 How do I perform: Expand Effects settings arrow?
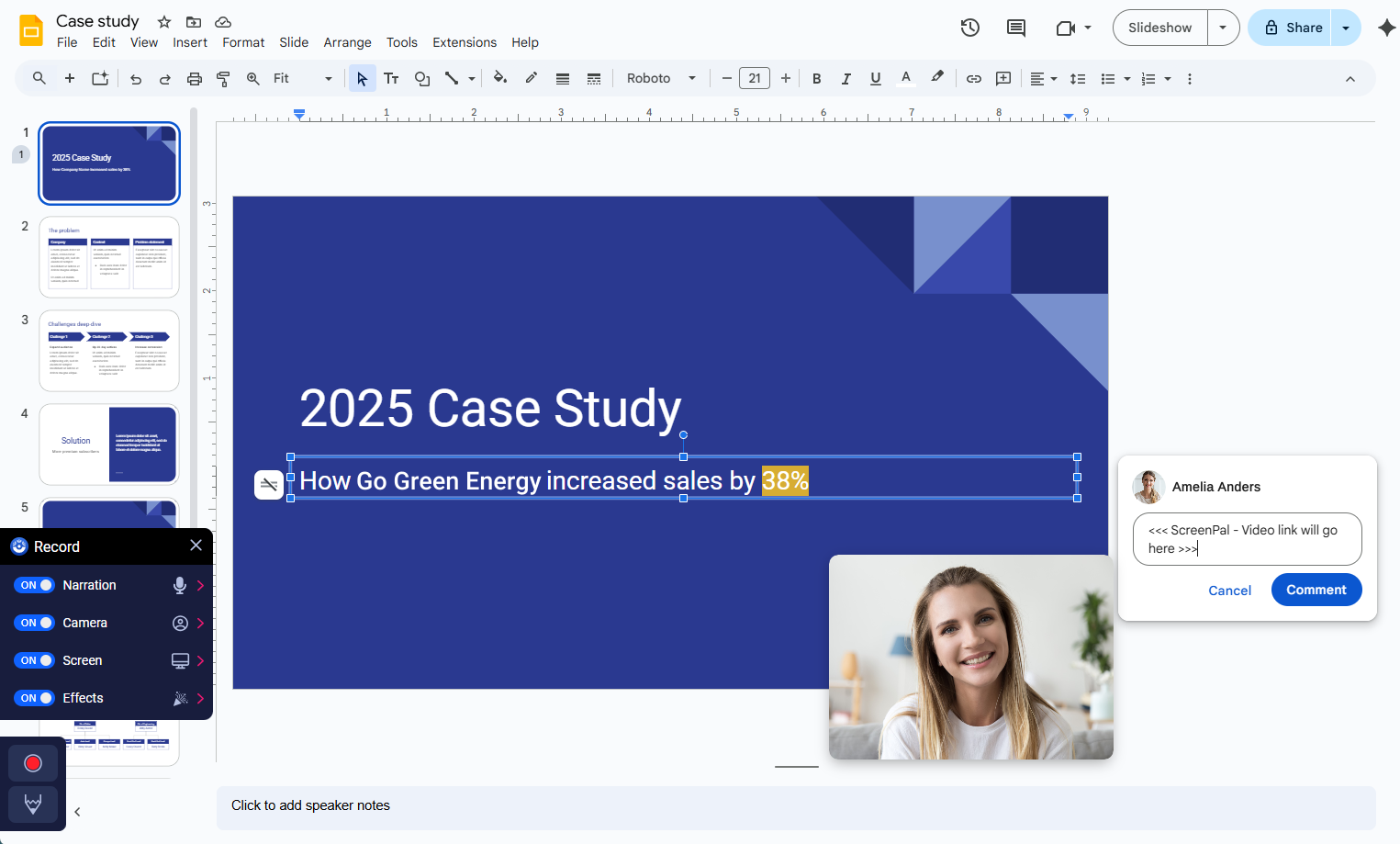(x=200, y=698)
